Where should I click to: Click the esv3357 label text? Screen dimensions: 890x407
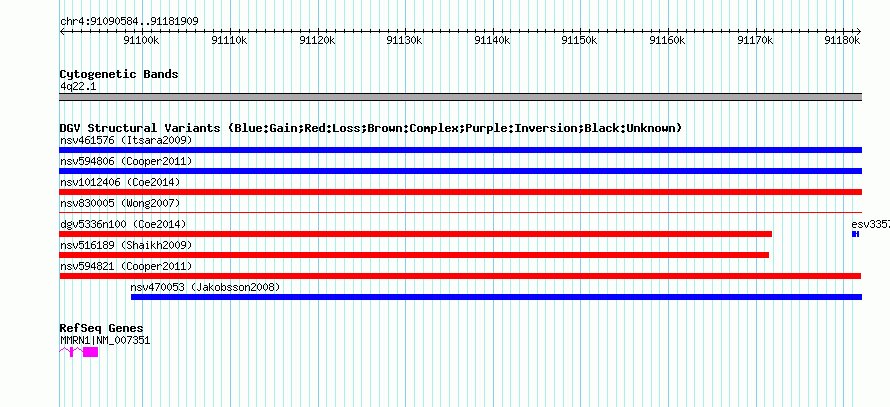[870, 224]
